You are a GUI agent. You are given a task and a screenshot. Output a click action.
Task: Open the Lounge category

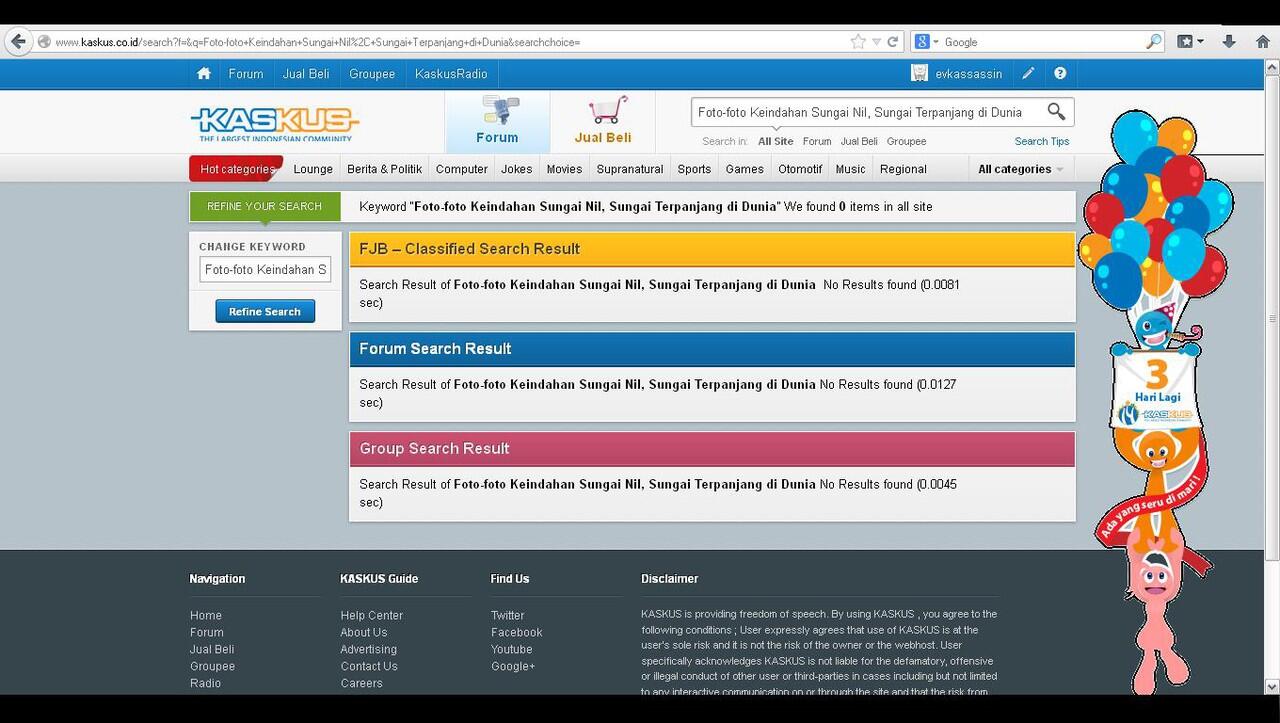pyautogui.click(x=313, y=169)
